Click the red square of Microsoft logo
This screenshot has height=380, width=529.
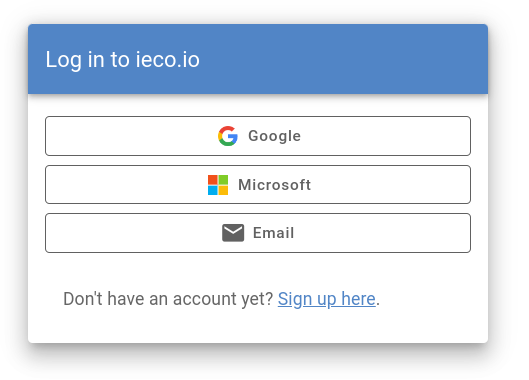(213, 180)
